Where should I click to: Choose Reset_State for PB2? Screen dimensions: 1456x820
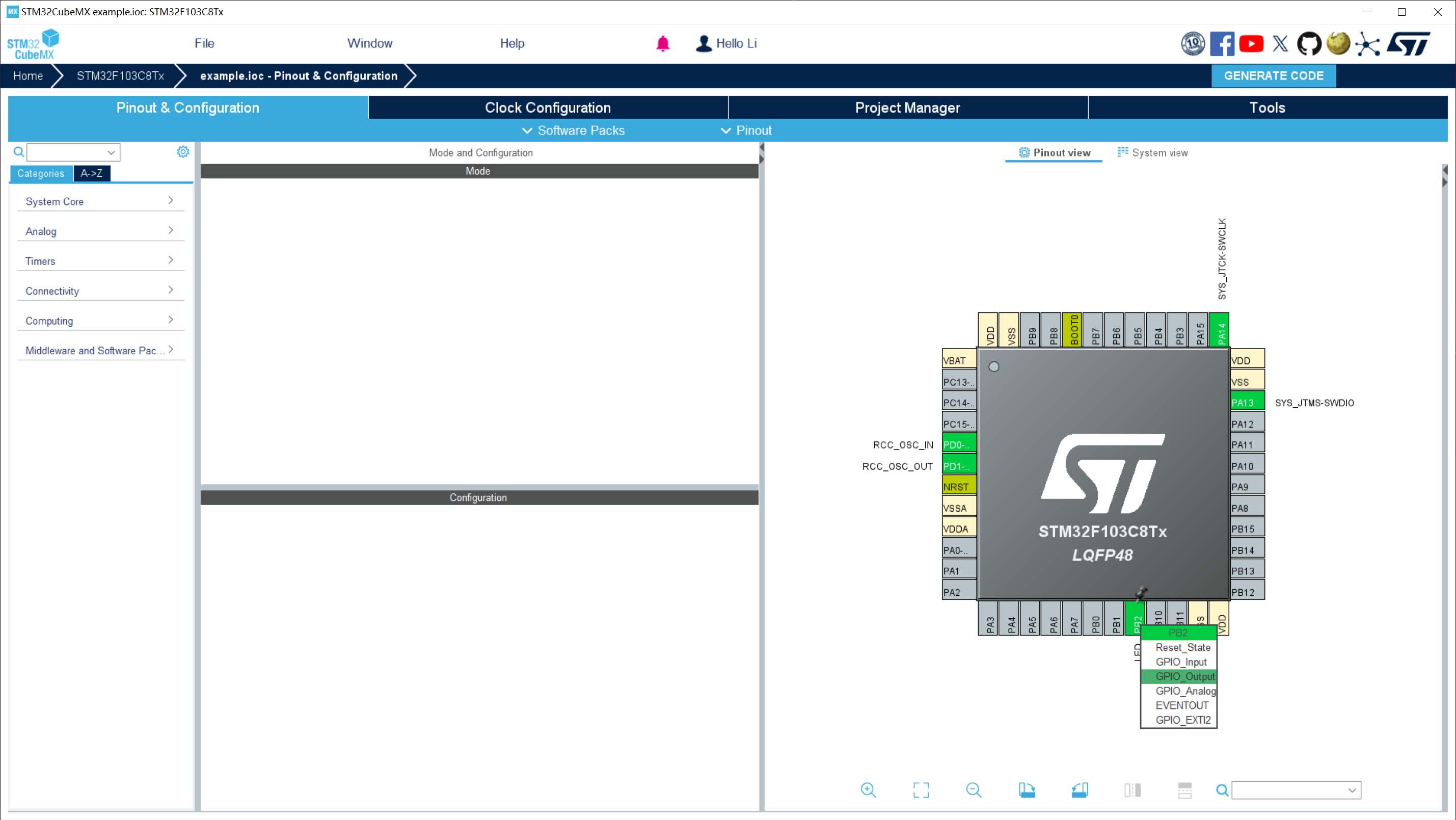[1179, 648]
